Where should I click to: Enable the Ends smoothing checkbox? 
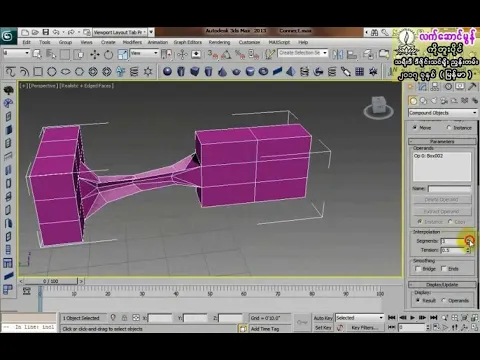(x=444, y=268)
